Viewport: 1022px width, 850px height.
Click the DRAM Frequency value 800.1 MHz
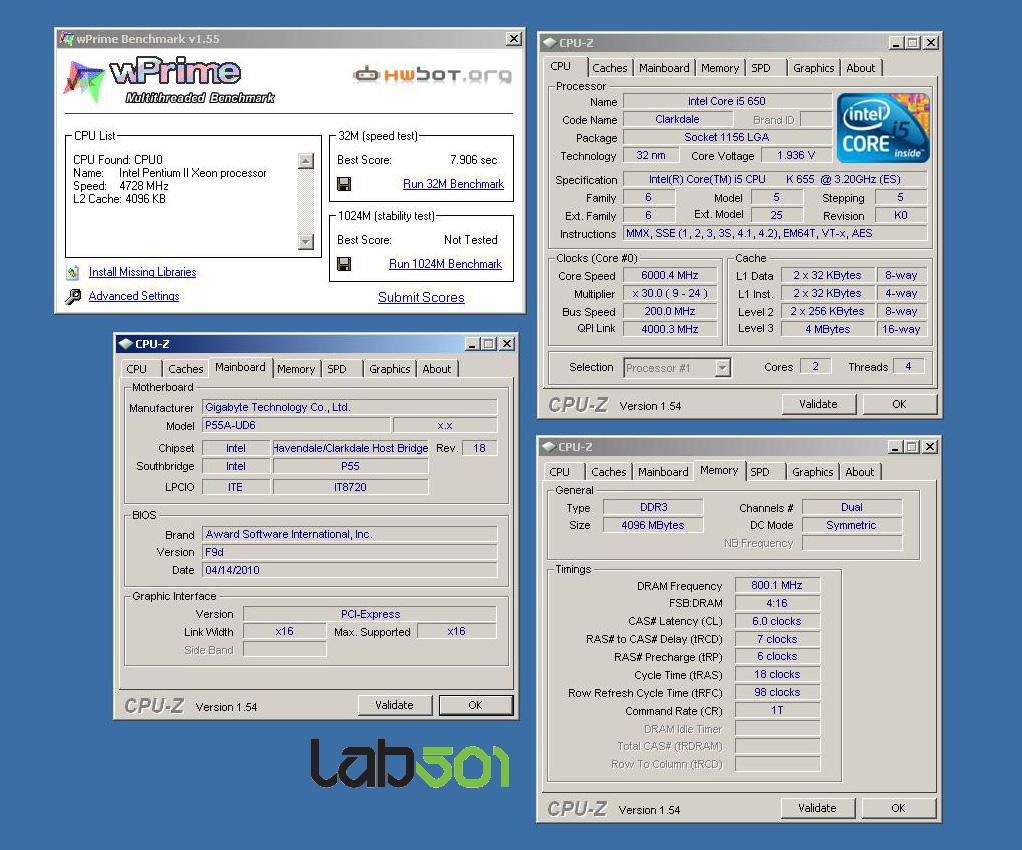click(x=777, y=586)
